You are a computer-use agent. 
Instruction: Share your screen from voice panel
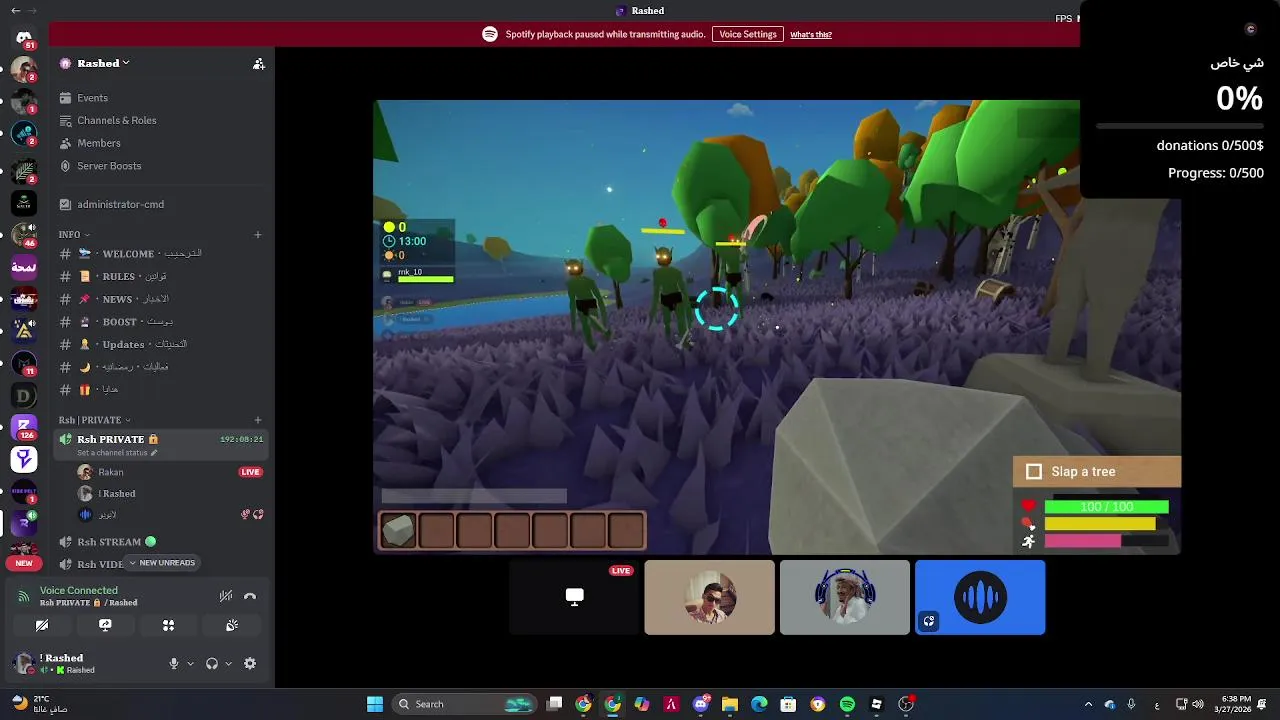(x=105, y=625)
